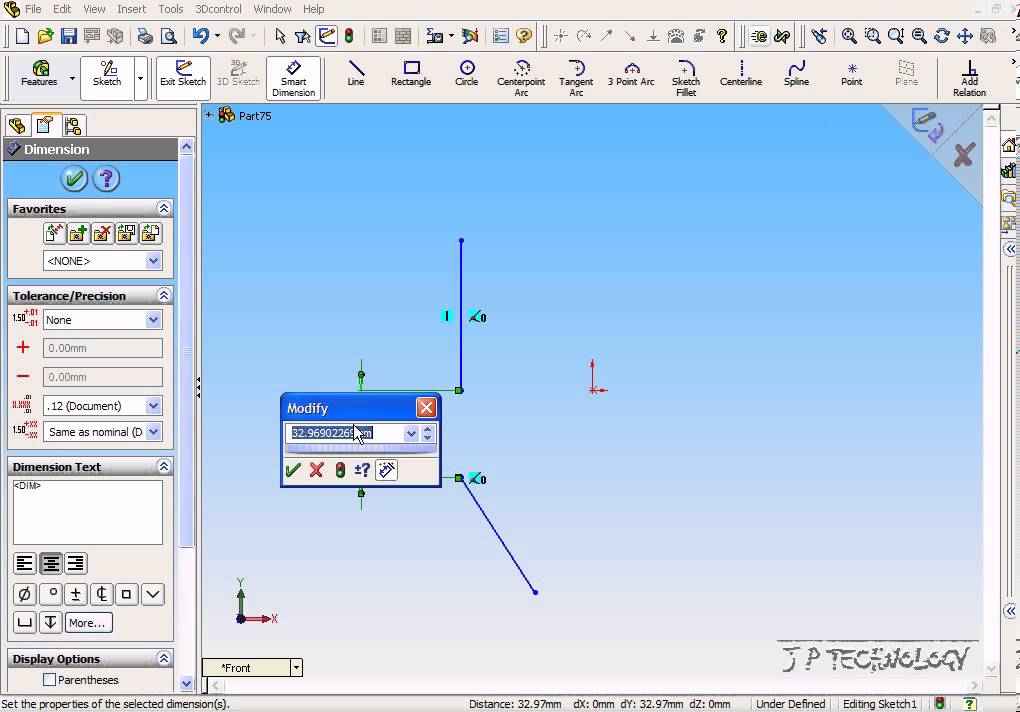The image size is (1020, 712).
Task: Collapse the Dimension Text section
Action: click(163, 466)
